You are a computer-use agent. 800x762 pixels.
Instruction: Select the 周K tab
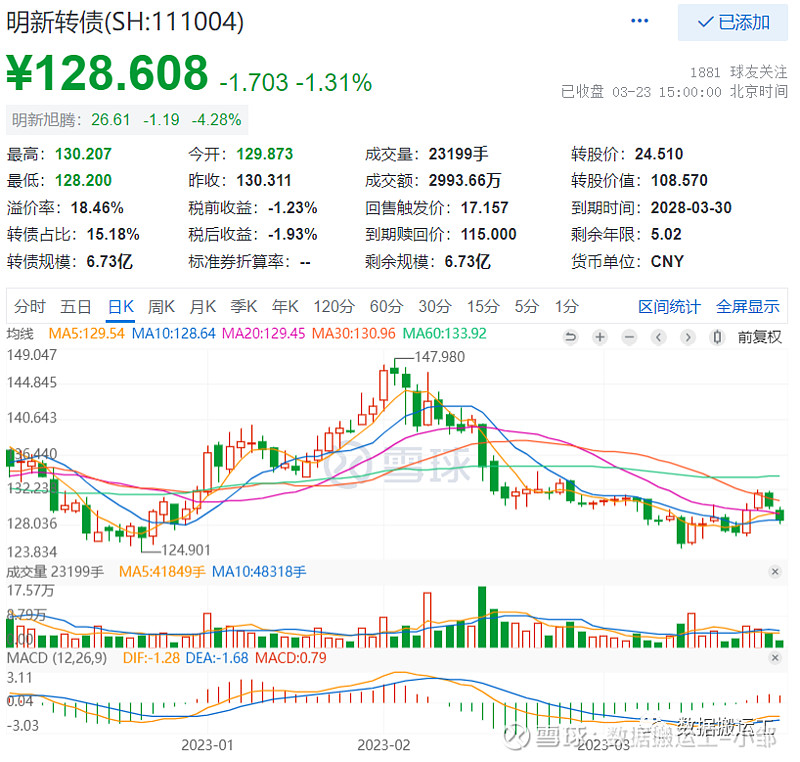(161, 307)
